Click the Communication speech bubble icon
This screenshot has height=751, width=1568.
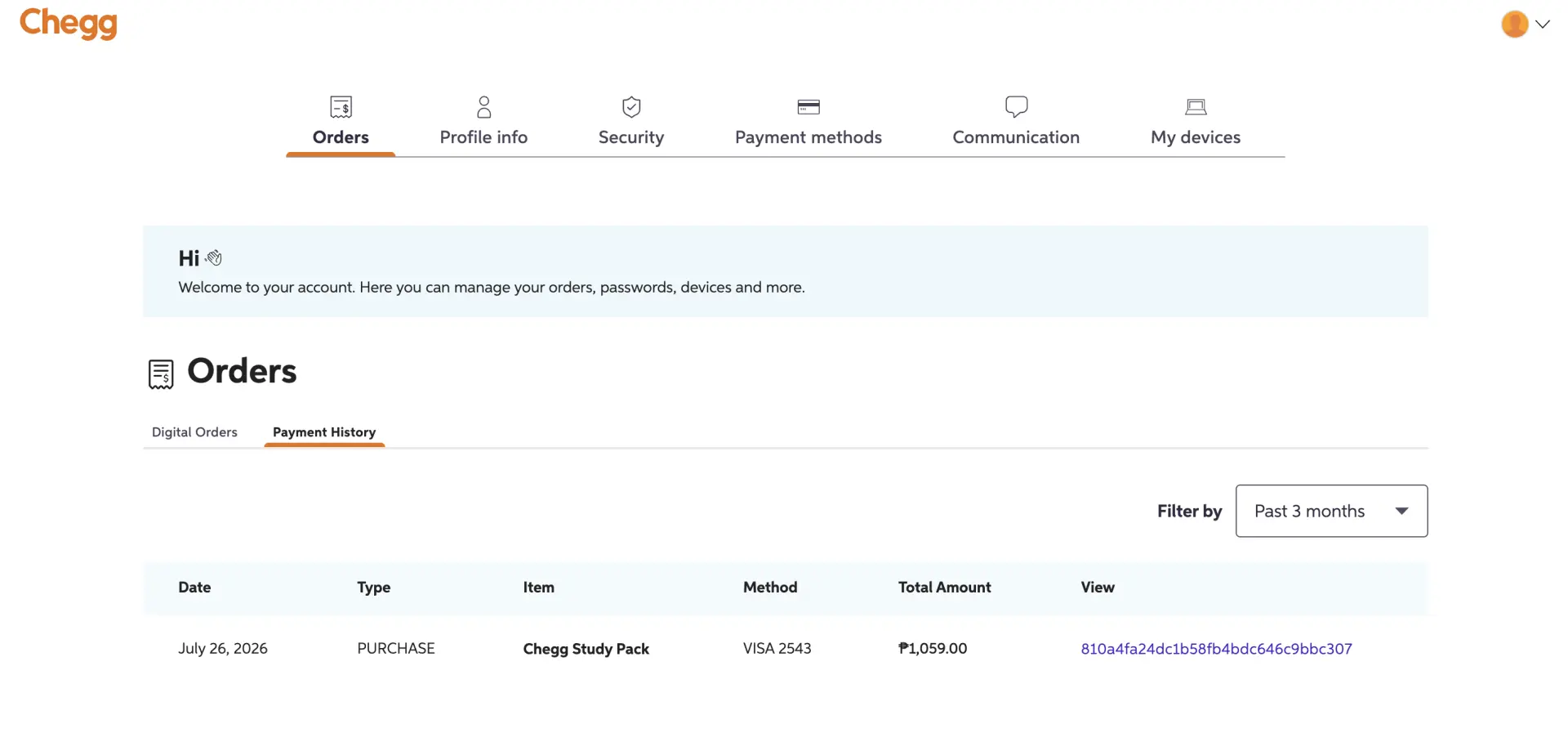(x=1017, y=107)
